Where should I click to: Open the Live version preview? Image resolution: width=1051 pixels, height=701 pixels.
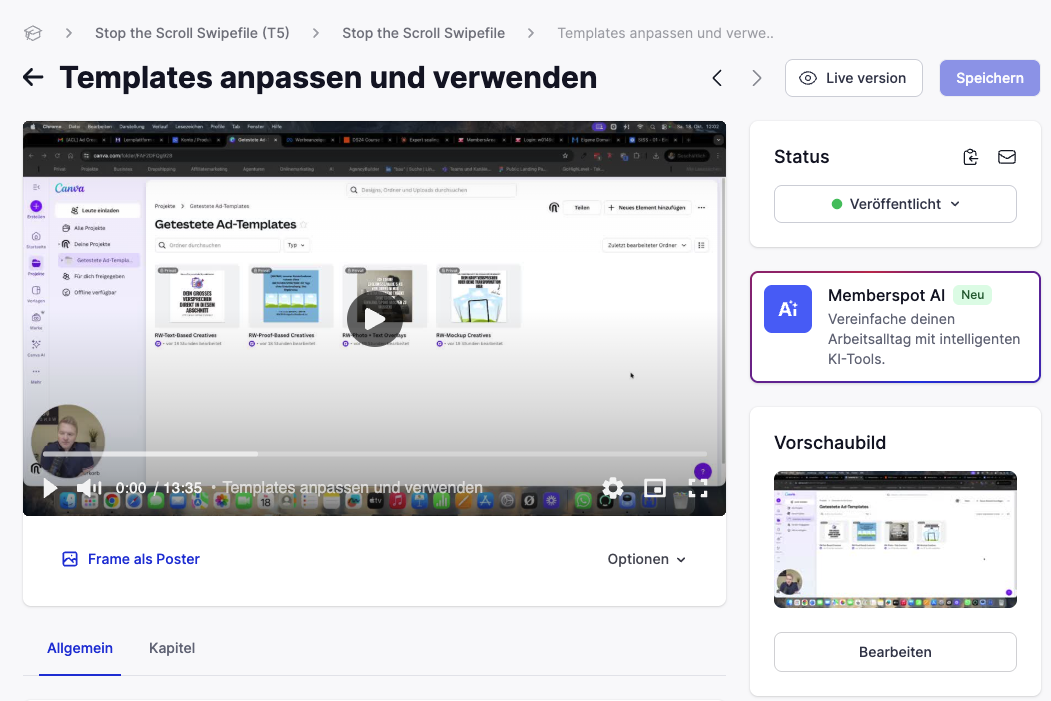(853, 78)
